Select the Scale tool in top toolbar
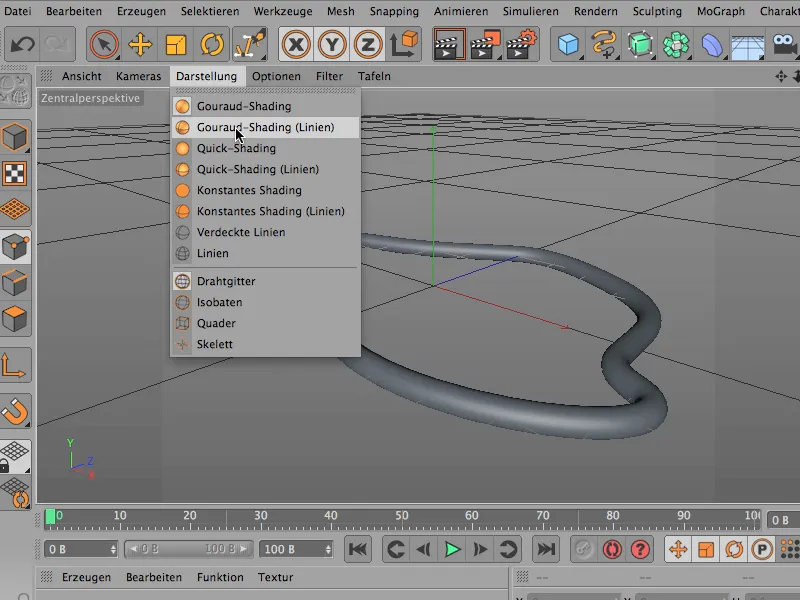 click(x=176, y=44)
